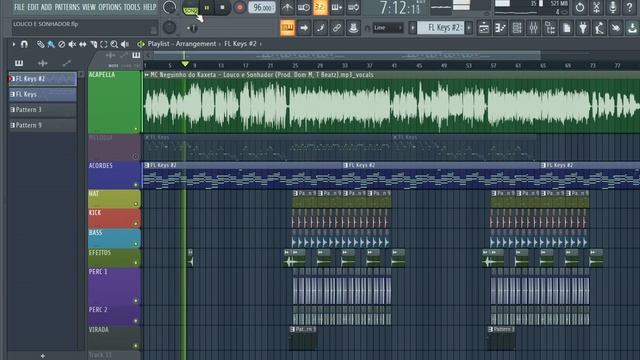Open the FL Keys #2 pattern selector

441,28
